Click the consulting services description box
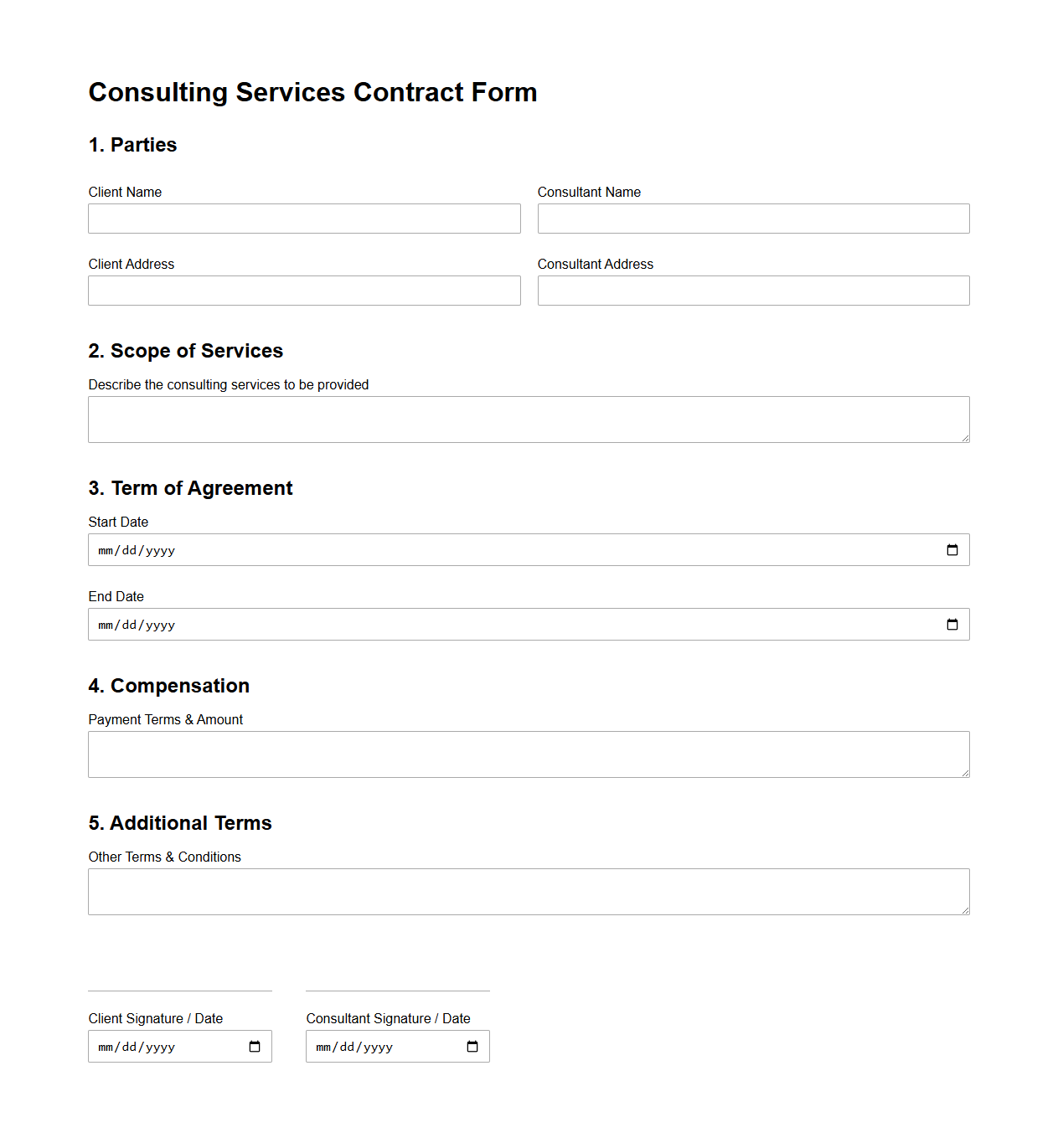 click(x=529, y=419)
